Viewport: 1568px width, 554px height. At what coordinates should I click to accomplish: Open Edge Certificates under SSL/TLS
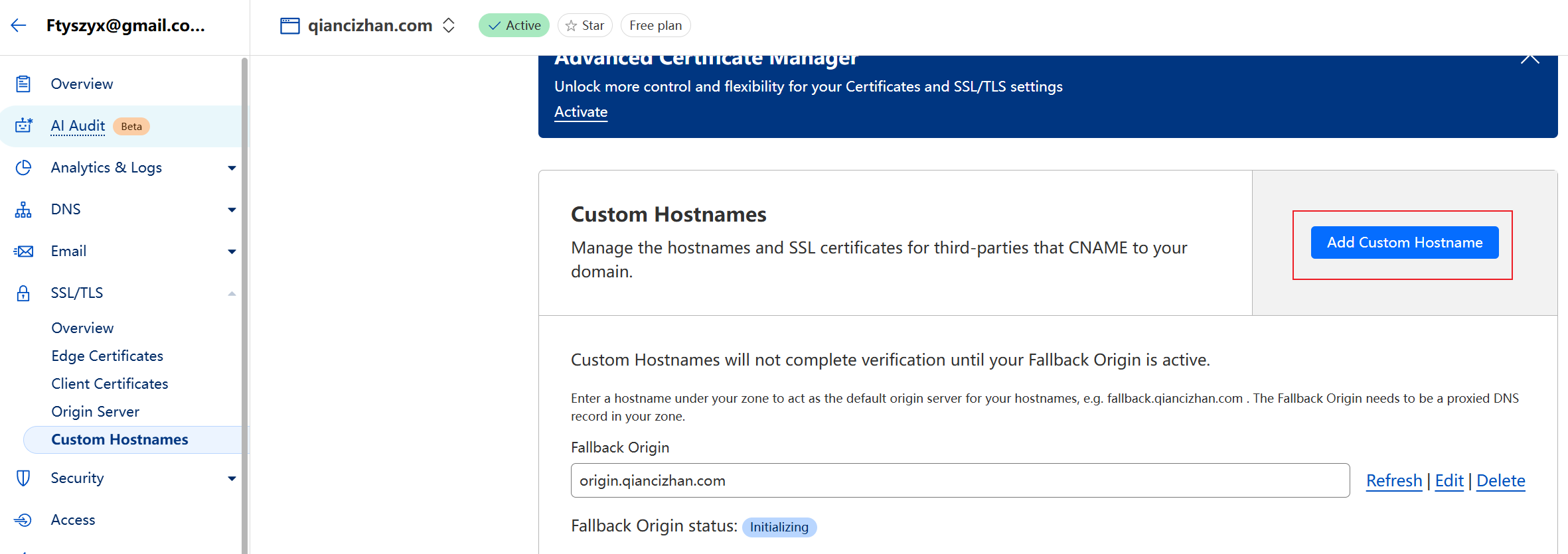(107, 356)
